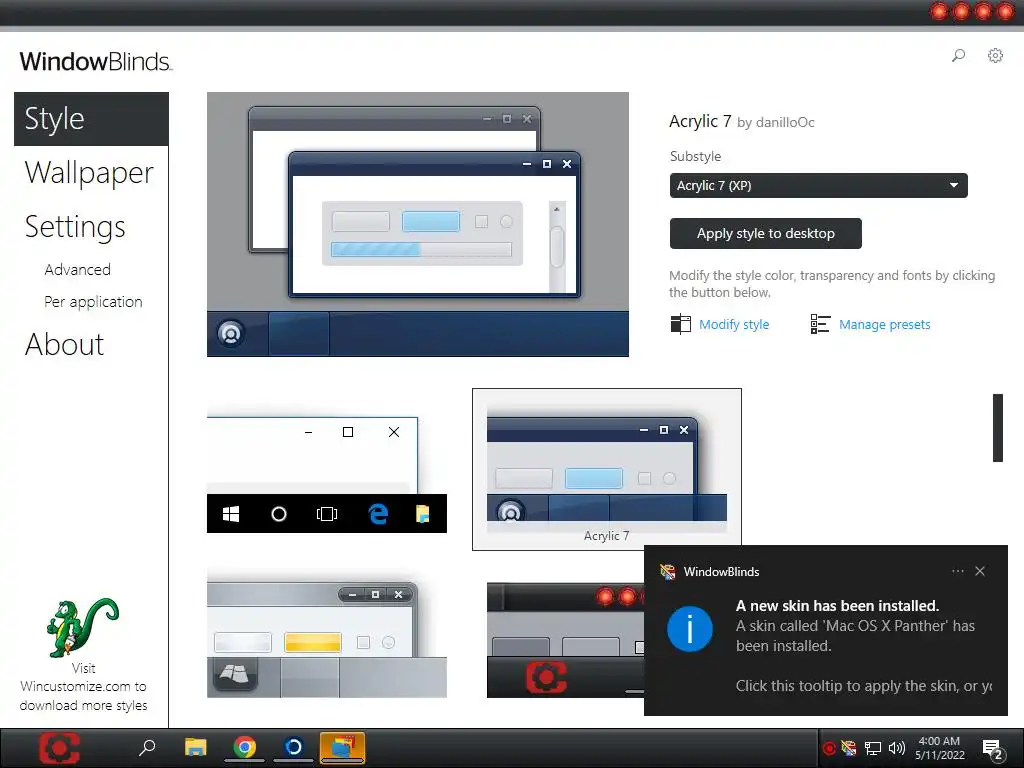Screen dimensions: 1024x768
Task: Open the notification options ellipsis
Action: click(x=957, y=571)
